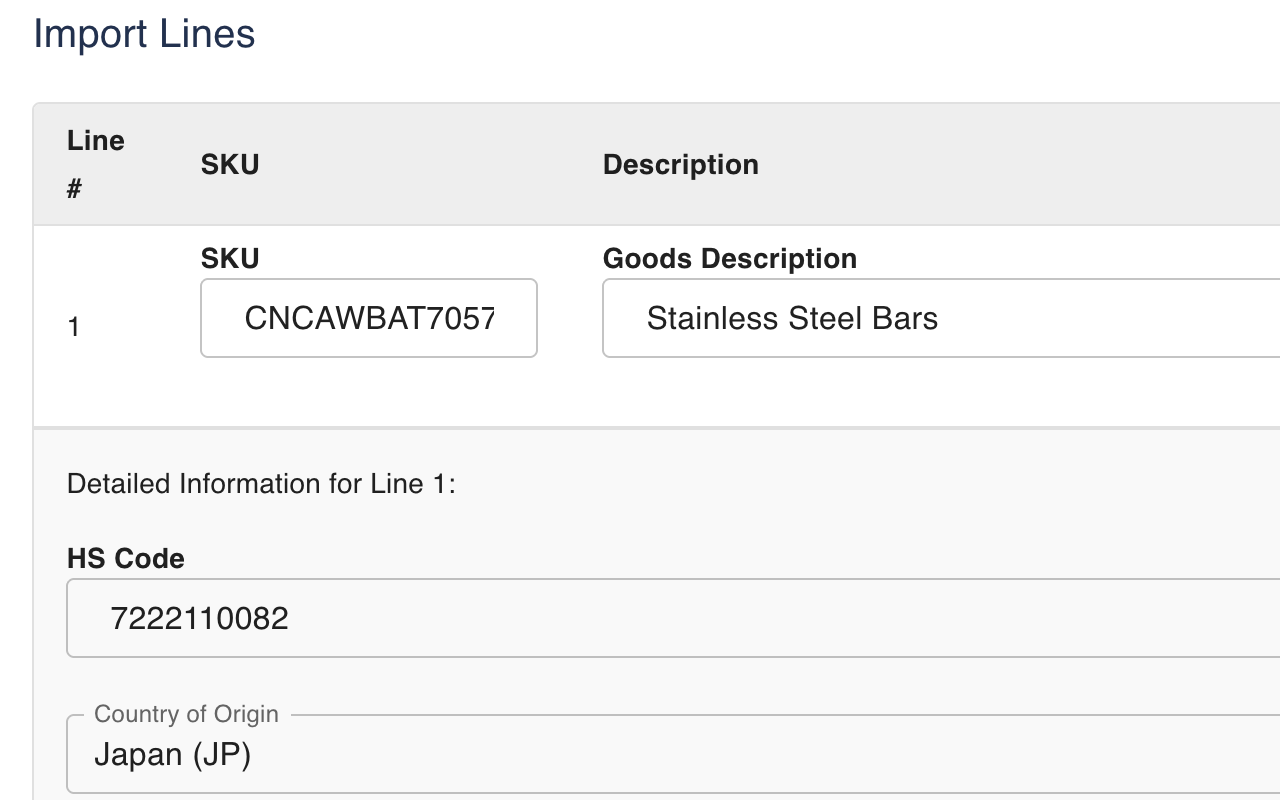Click the Country of Origin field label
1280x800 pixels.
[x=185, y=714]
